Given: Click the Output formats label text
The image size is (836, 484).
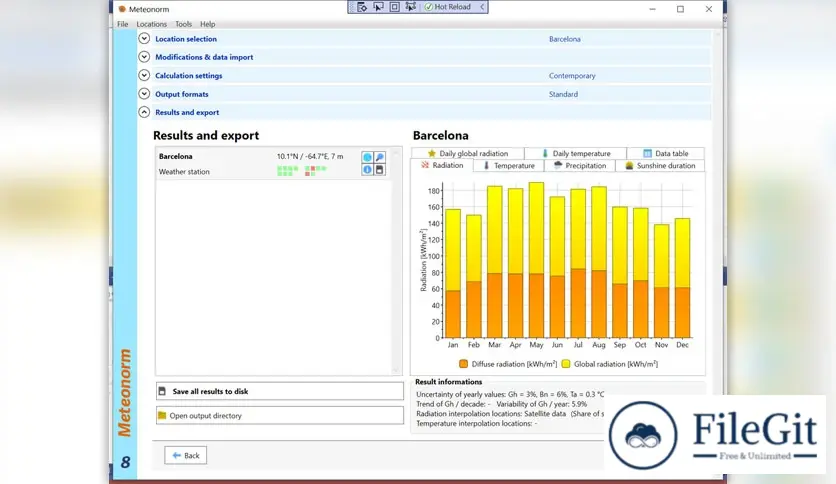Looking at the screenshot, I should click(x=182, y=94).
